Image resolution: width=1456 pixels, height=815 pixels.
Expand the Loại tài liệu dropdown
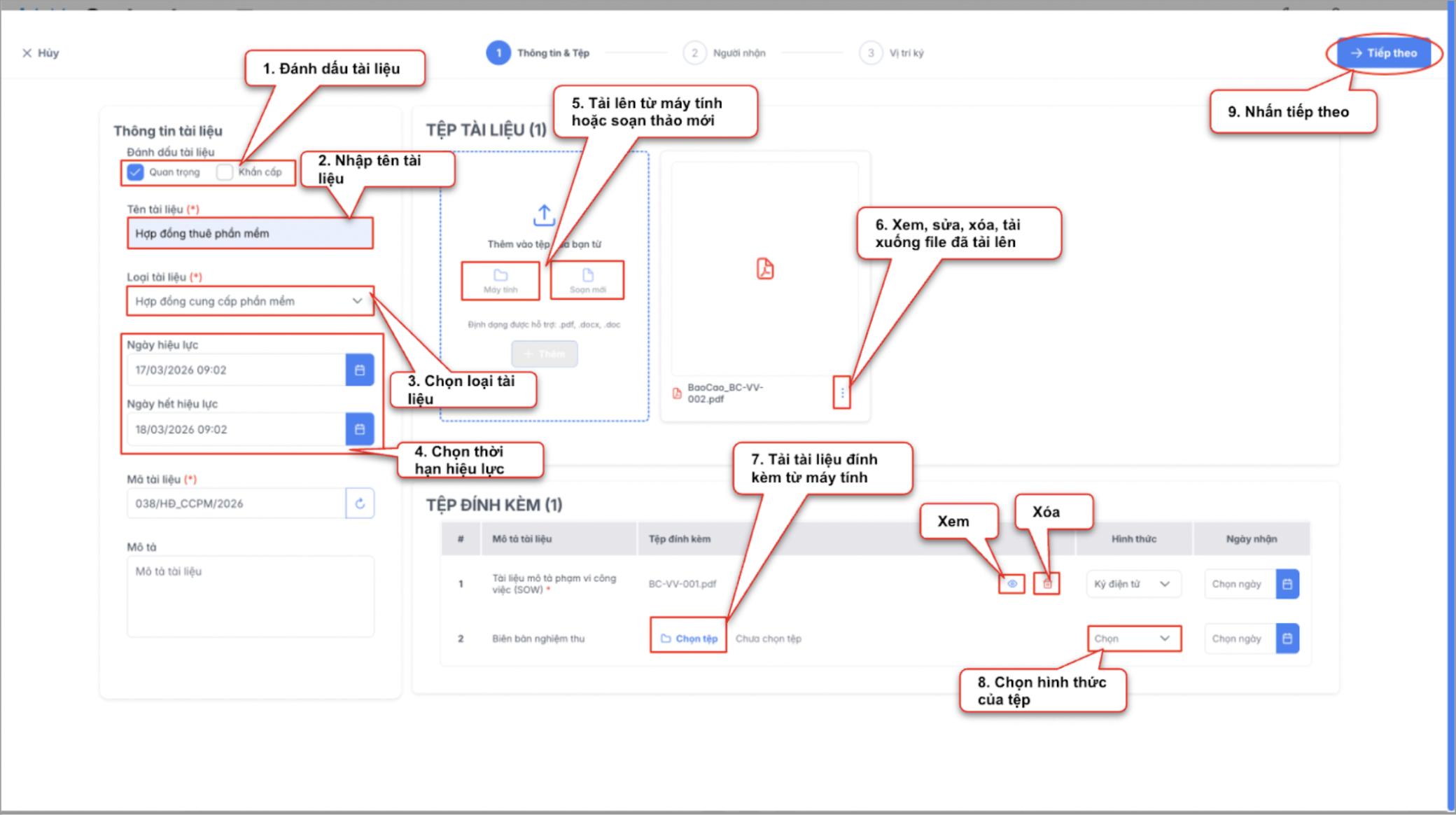(250, 301)
